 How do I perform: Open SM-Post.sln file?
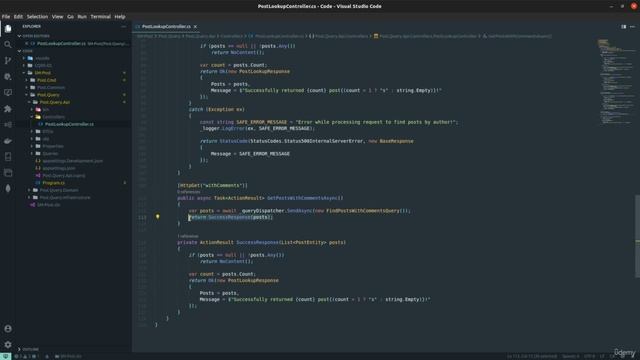coord(49,205)
